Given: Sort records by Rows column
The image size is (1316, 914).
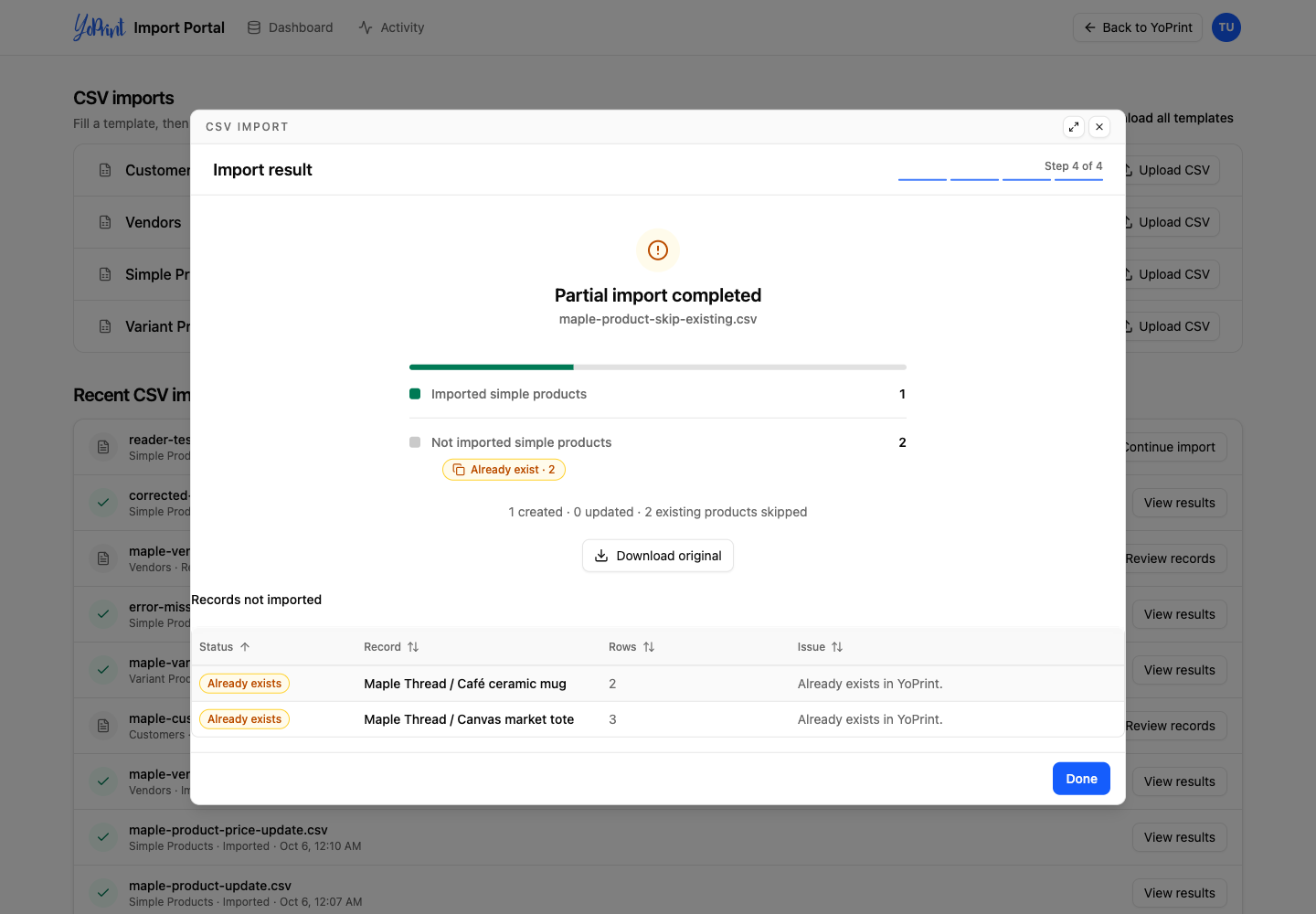Looking at the screenshot, I should pyautogui.click(x=631, y=647).
